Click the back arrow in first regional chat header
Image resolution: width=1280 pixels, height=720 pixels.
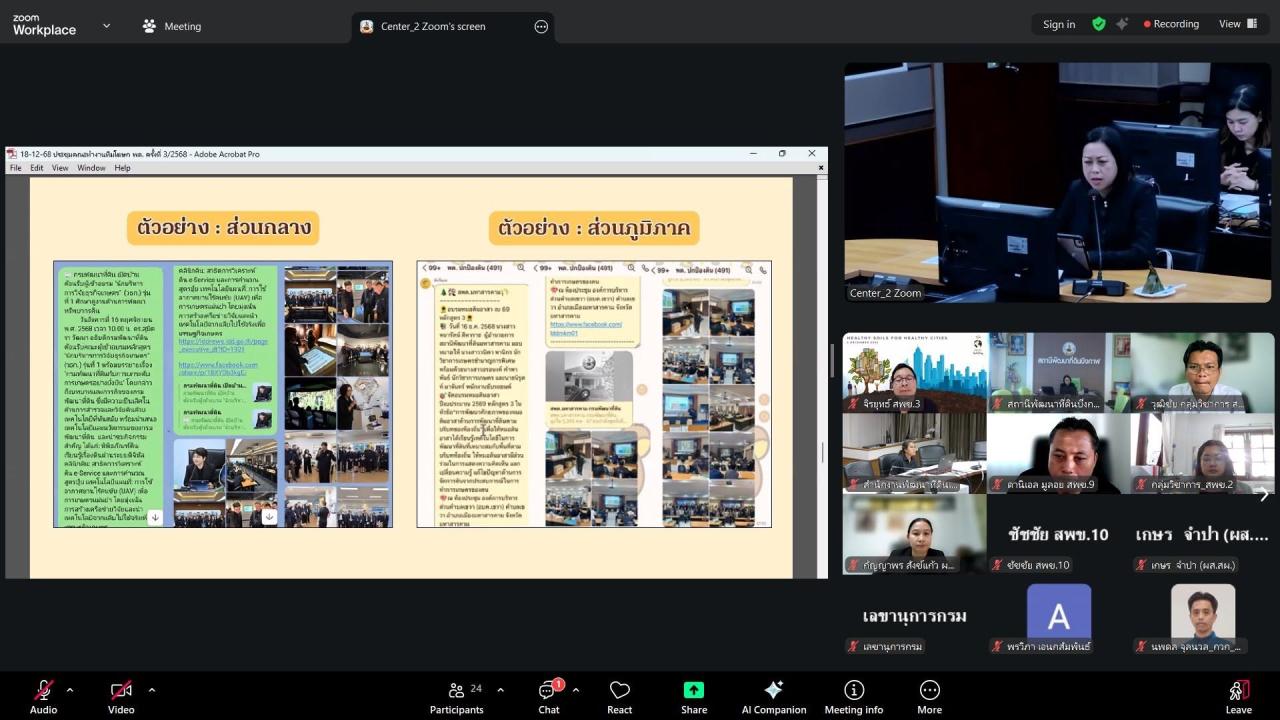[424, 268]
